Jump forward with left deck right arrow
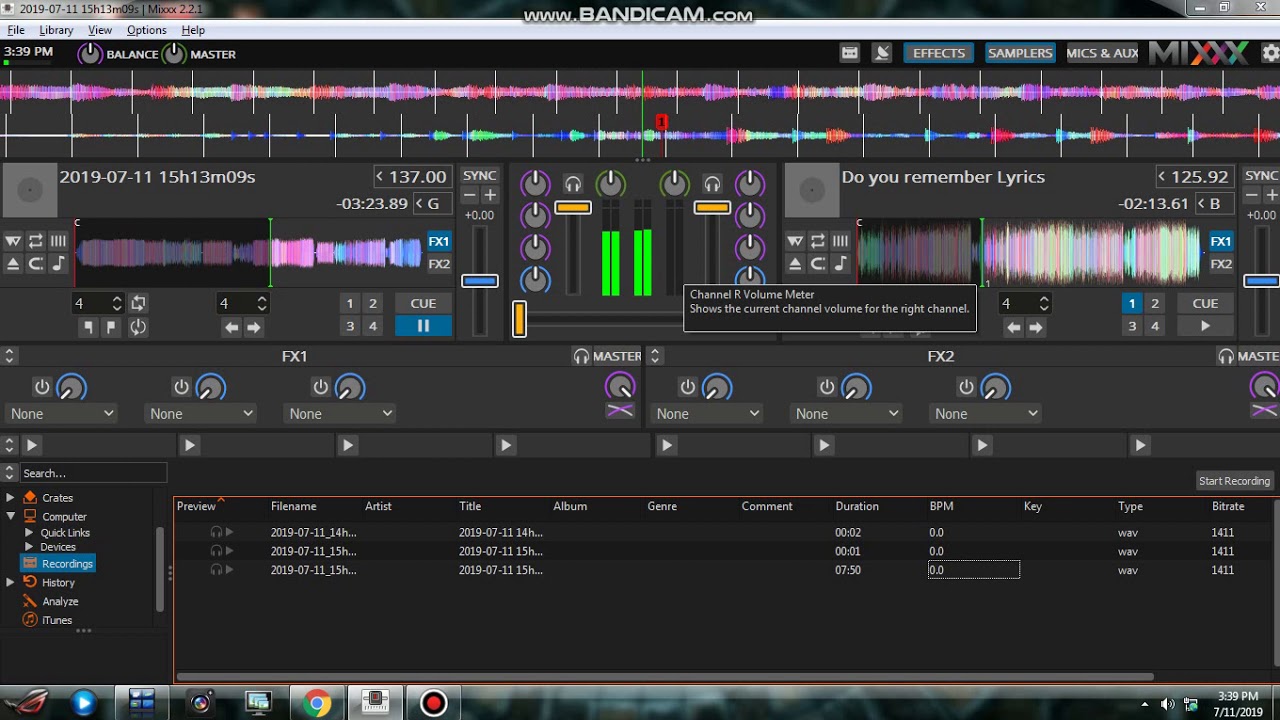The width and height of the screenshot is (1280, 720). (254, 327)
